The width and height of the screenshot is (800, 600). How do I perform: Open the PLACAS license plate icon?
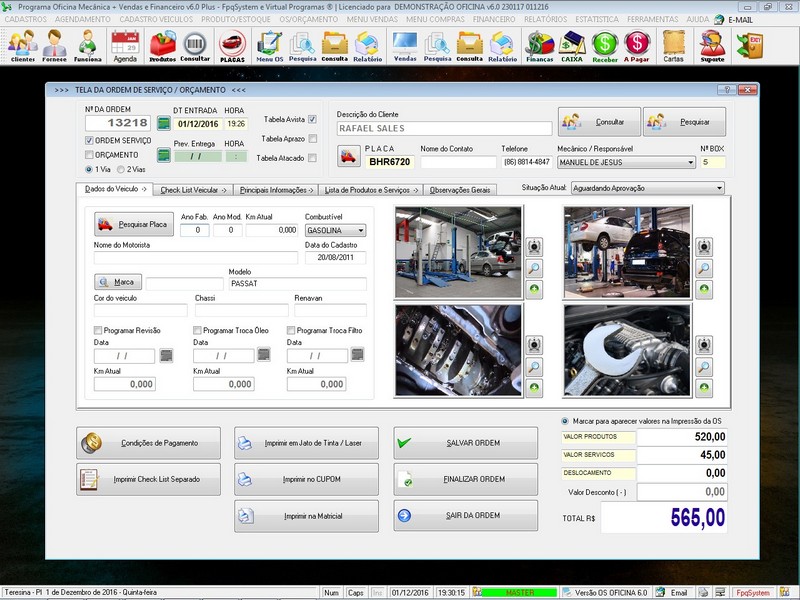click(x=232, y=44)
